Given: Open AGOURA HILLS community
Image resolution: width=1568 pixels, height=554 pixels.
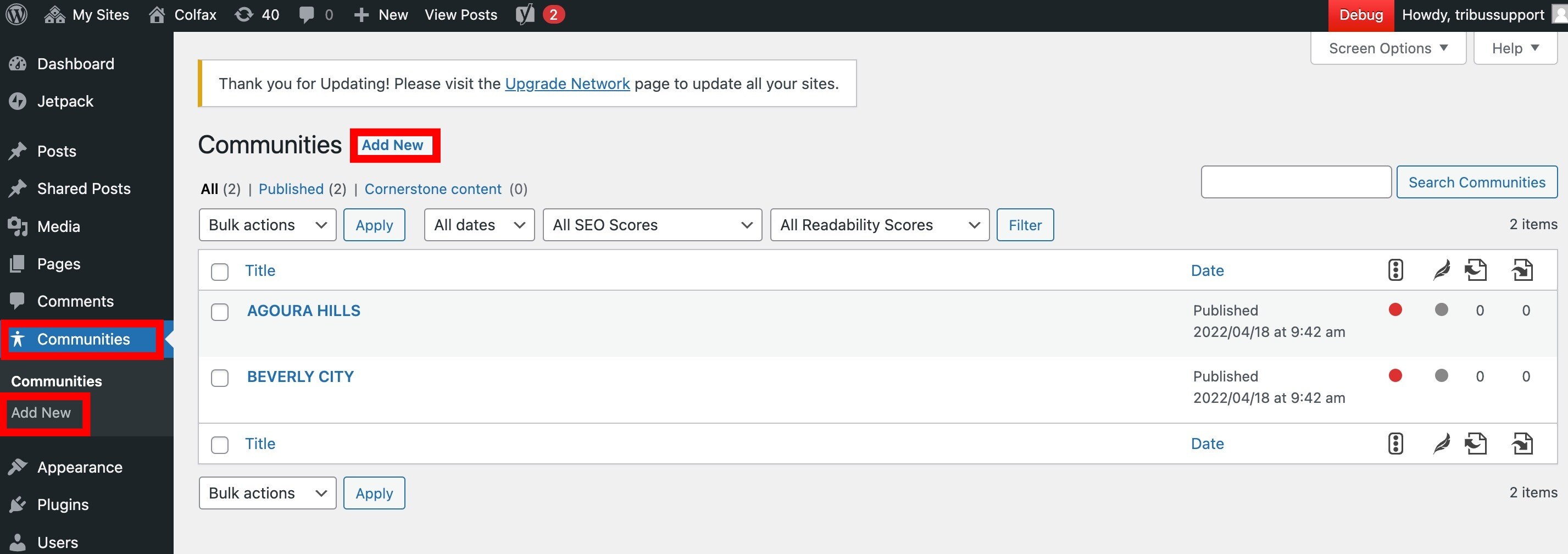Looking at the screenshot, I should tap(304, 311).
